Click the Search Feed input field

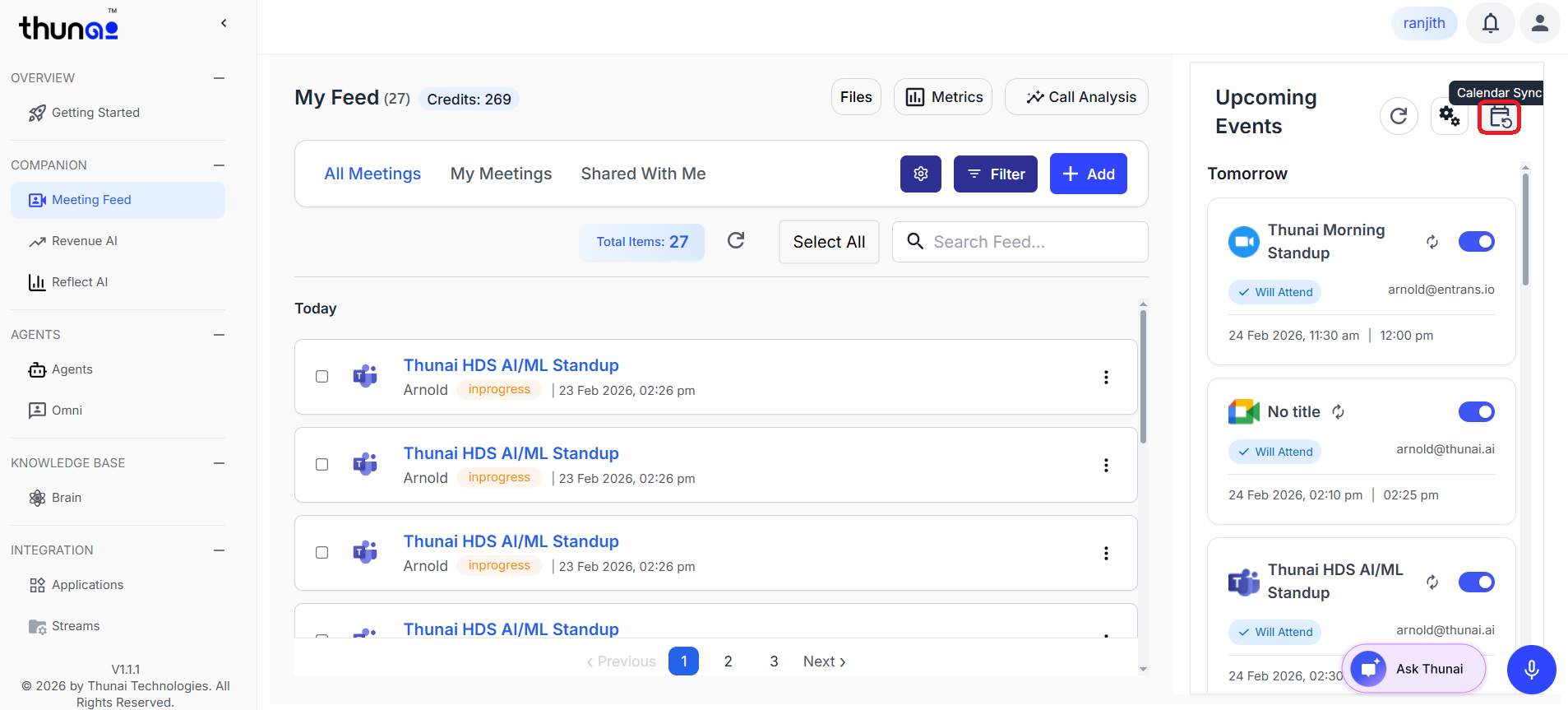tap(1020, 242)
